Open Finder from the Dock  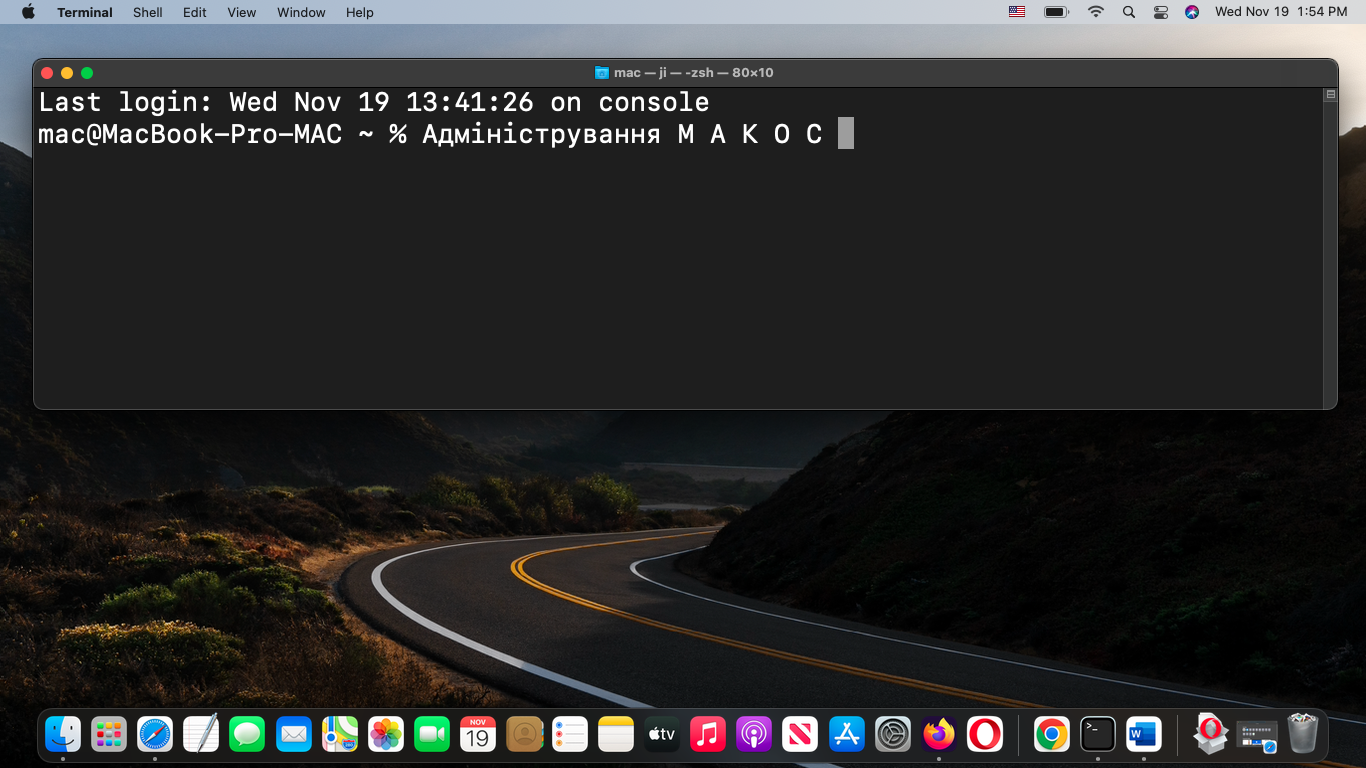click(x=63, y=735)
